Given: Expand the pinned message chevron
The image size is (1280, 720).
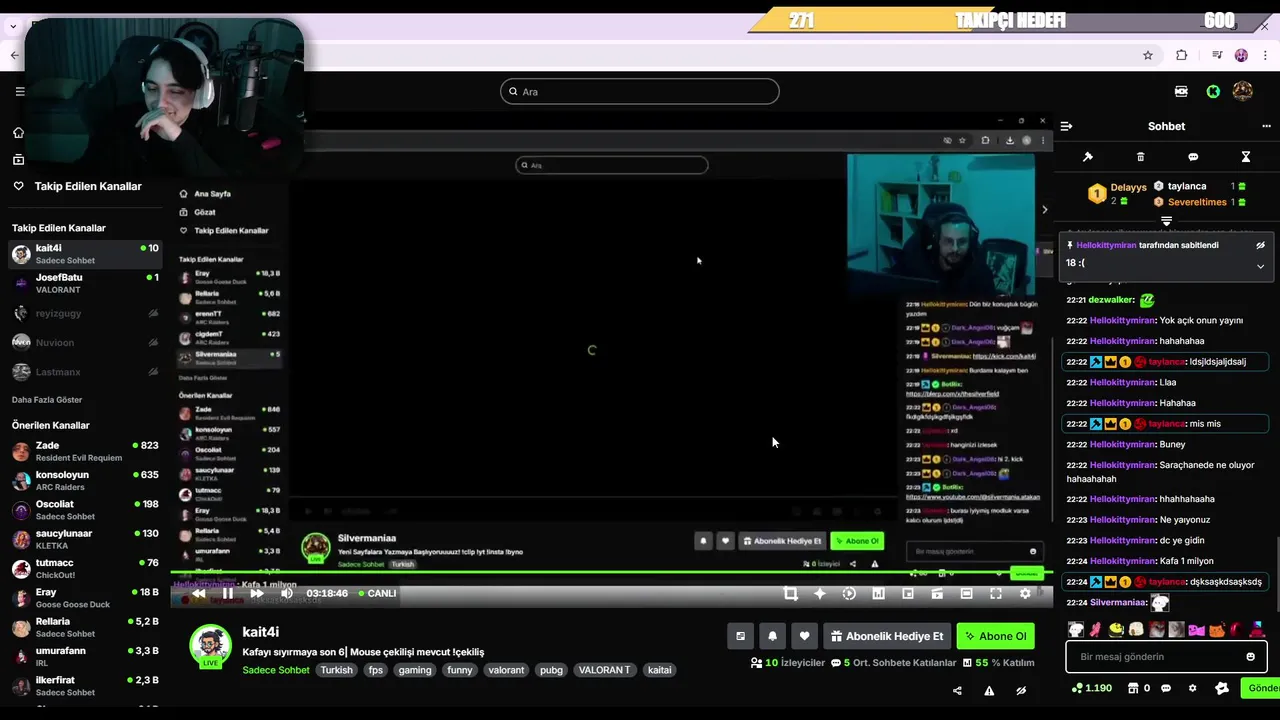Looking at the screenshot, I should [x=1260, y=266].
